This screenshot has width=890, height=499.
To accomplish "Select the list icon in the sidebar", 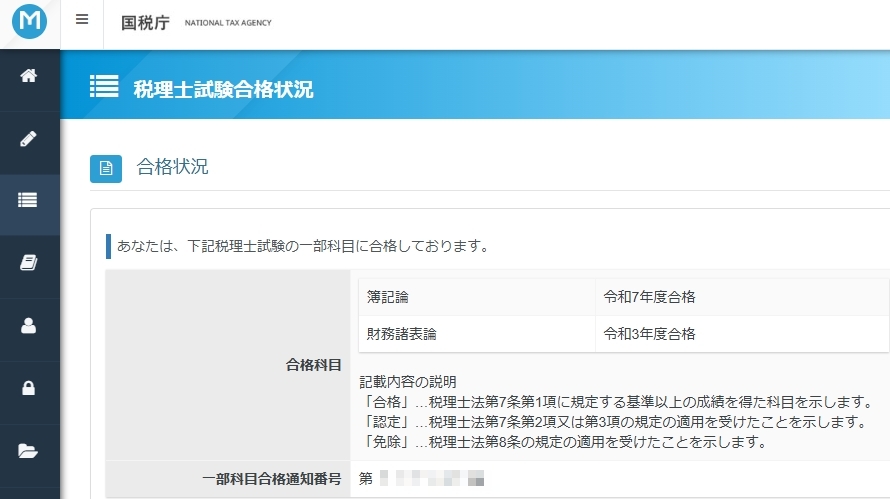I will tap(29, 200).
